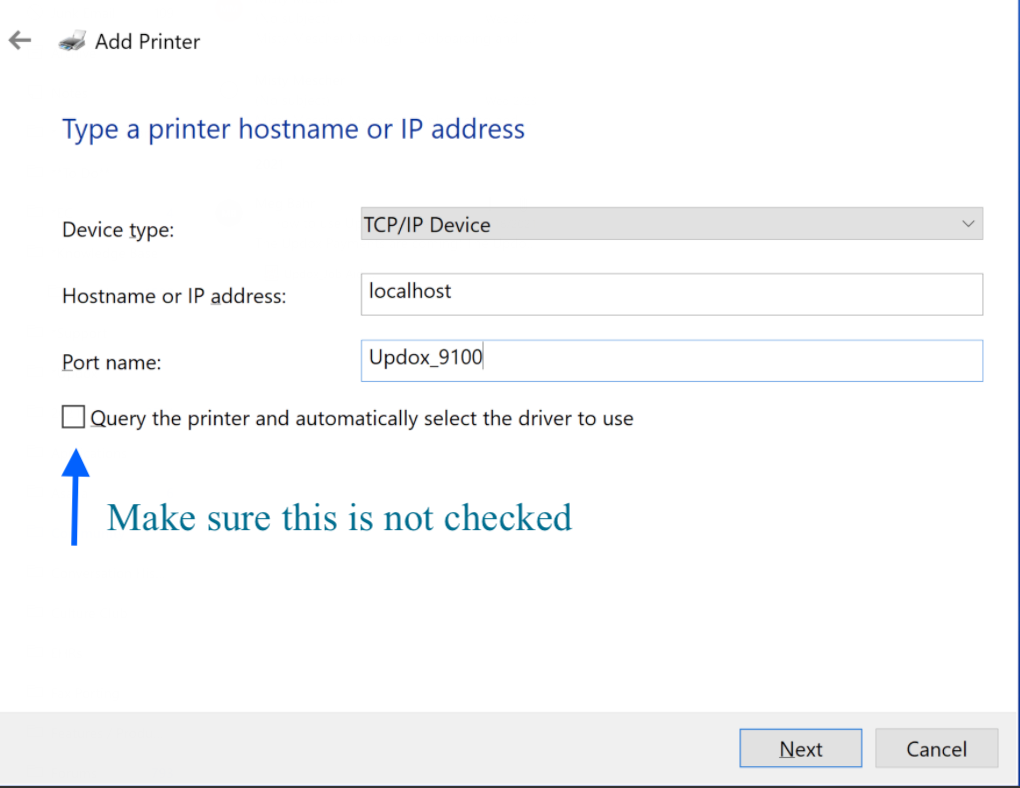Place cursor on 'Updox_9100' text
Screen dimensions: 1020x788
point(425,357)
